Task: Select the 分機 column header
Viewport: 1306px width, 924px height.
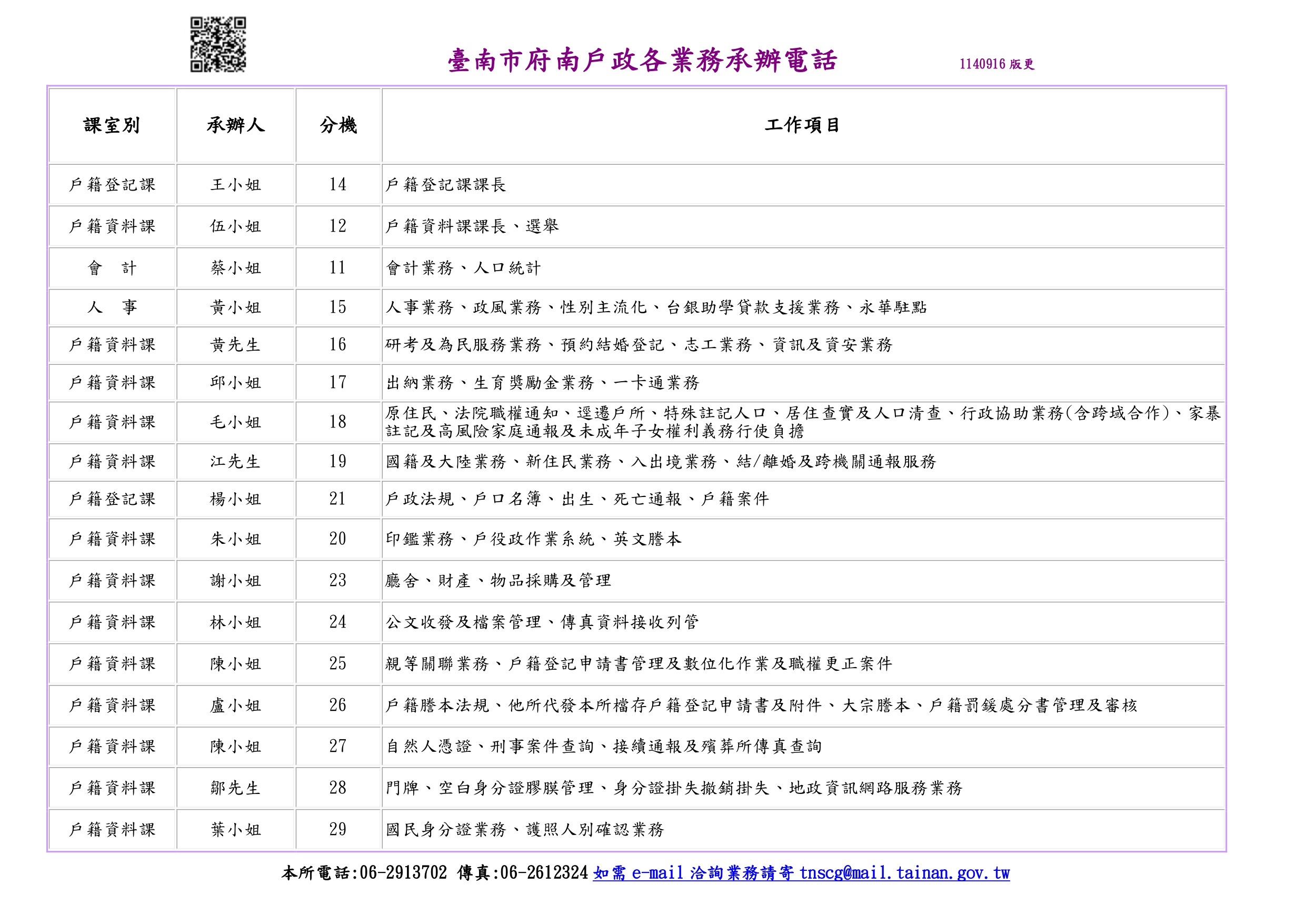Action: [x=338, y=126]
